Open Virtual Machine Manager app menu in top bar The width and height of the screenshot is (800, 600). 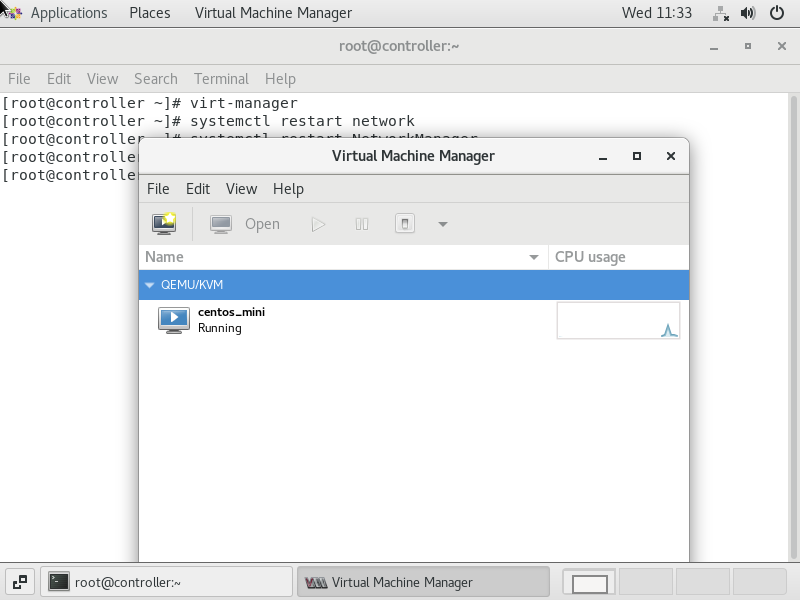[273, 13]
